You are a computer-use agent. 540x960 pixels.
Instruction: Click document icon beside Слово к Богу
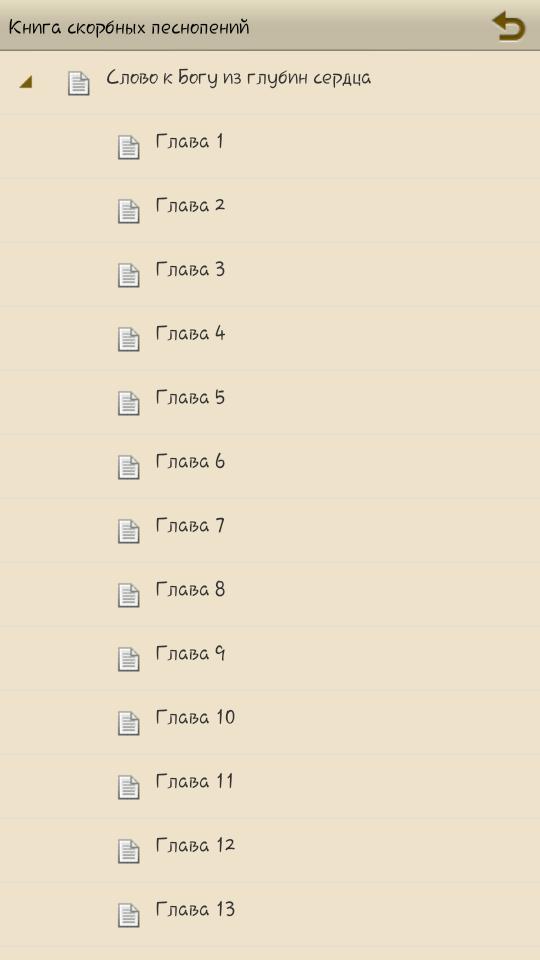tap(78, 83)
